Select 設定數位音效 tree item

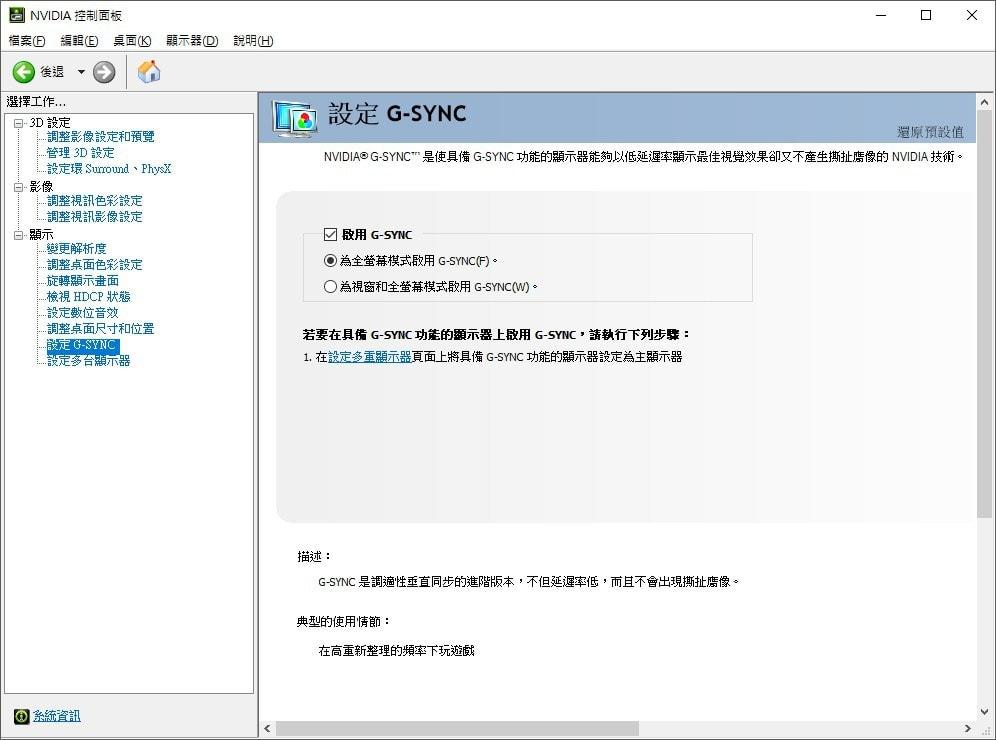83,313
